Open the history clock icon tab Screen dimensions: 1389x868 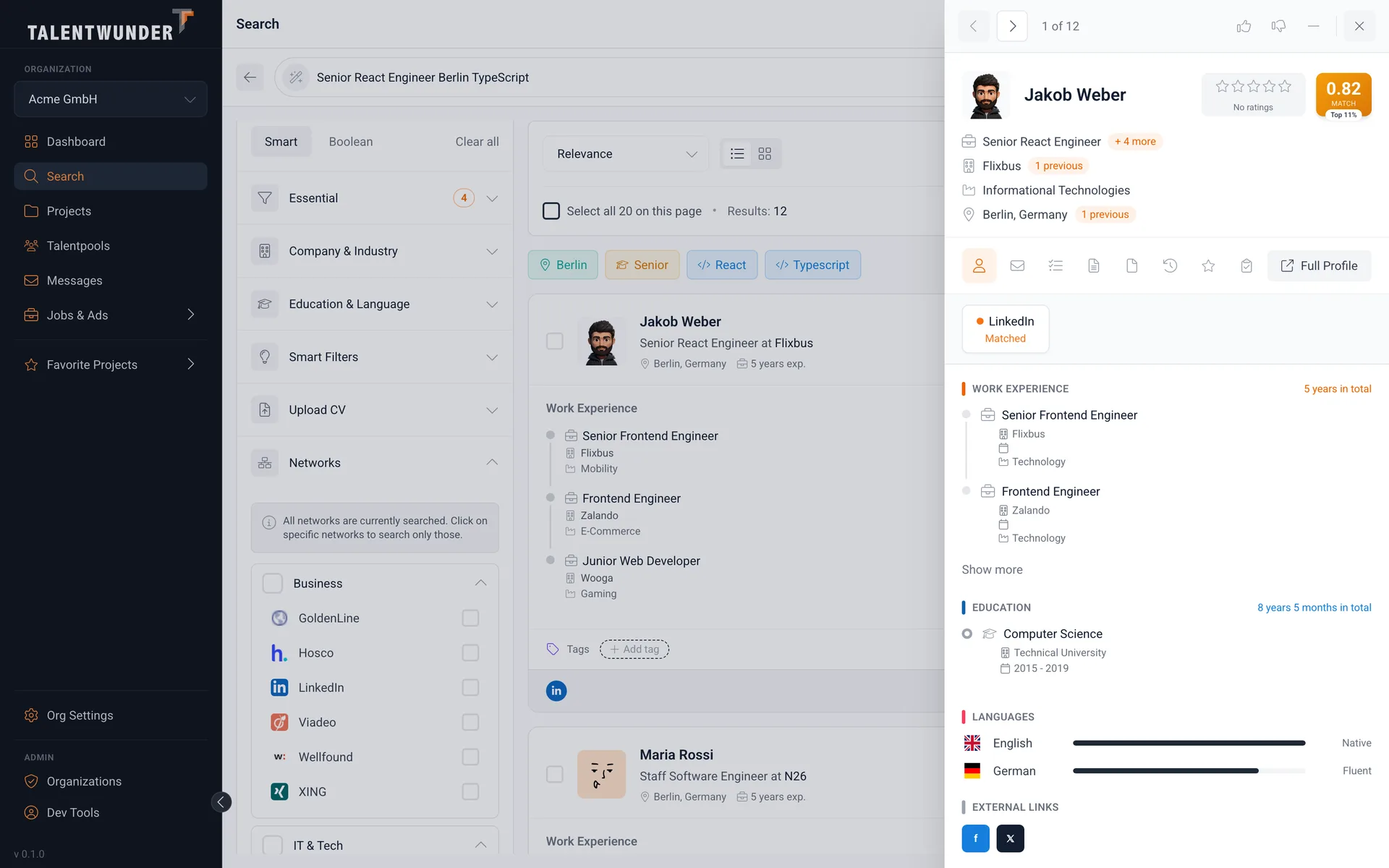pyautogui.click(x=1170, y=265)
